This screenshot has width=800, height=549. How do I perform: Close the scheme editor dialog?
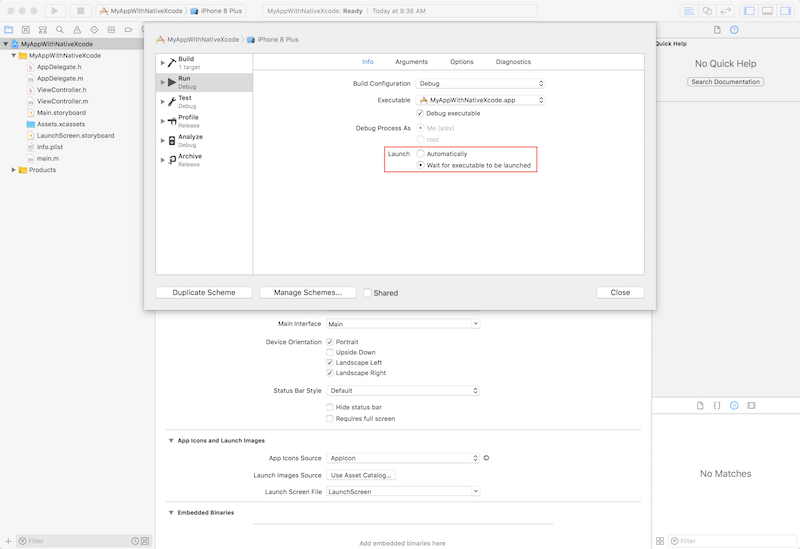(x=620, y=292)
